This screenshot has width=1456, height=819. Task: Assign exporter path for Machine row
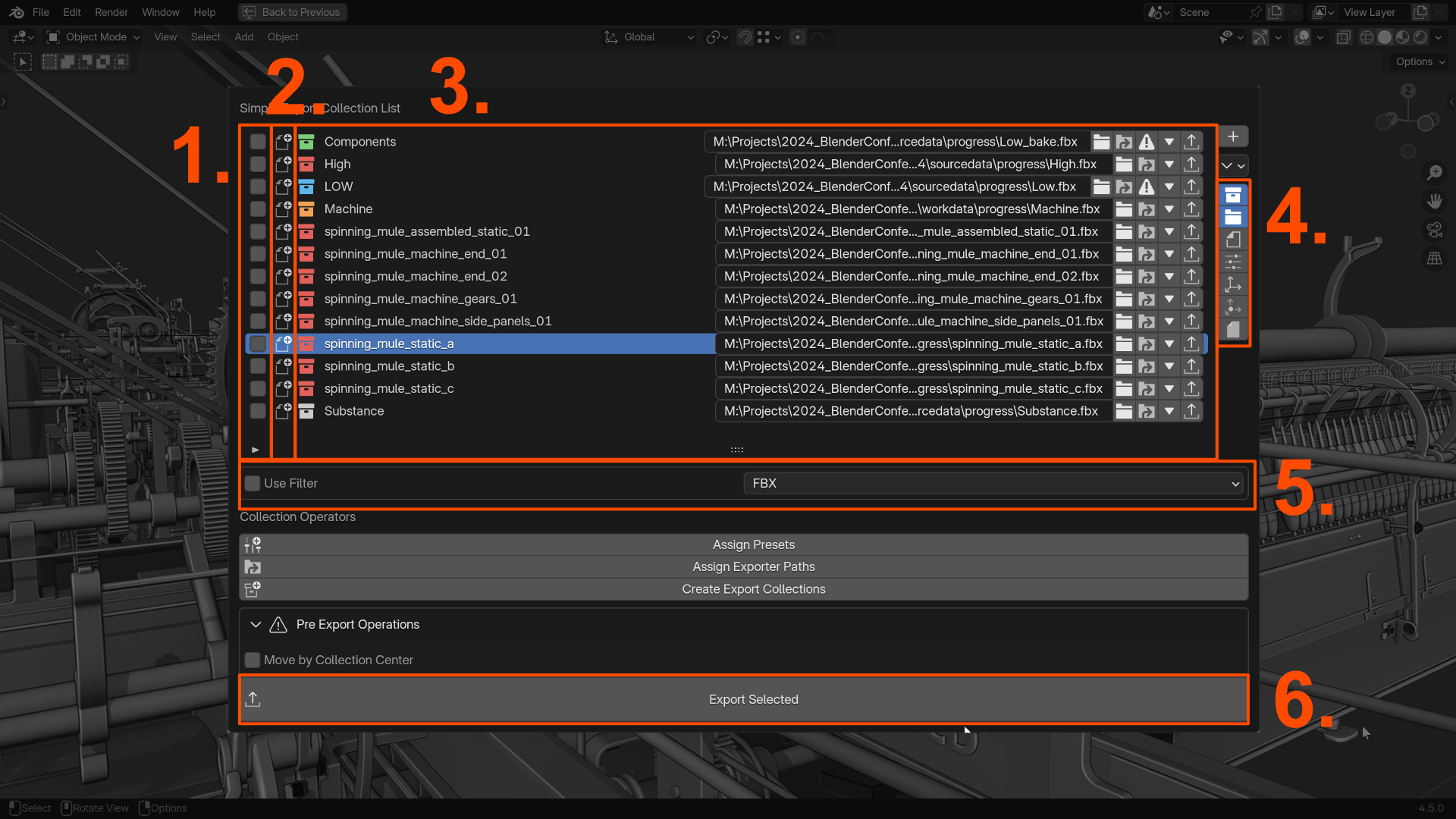click(x=1147, y=209)
